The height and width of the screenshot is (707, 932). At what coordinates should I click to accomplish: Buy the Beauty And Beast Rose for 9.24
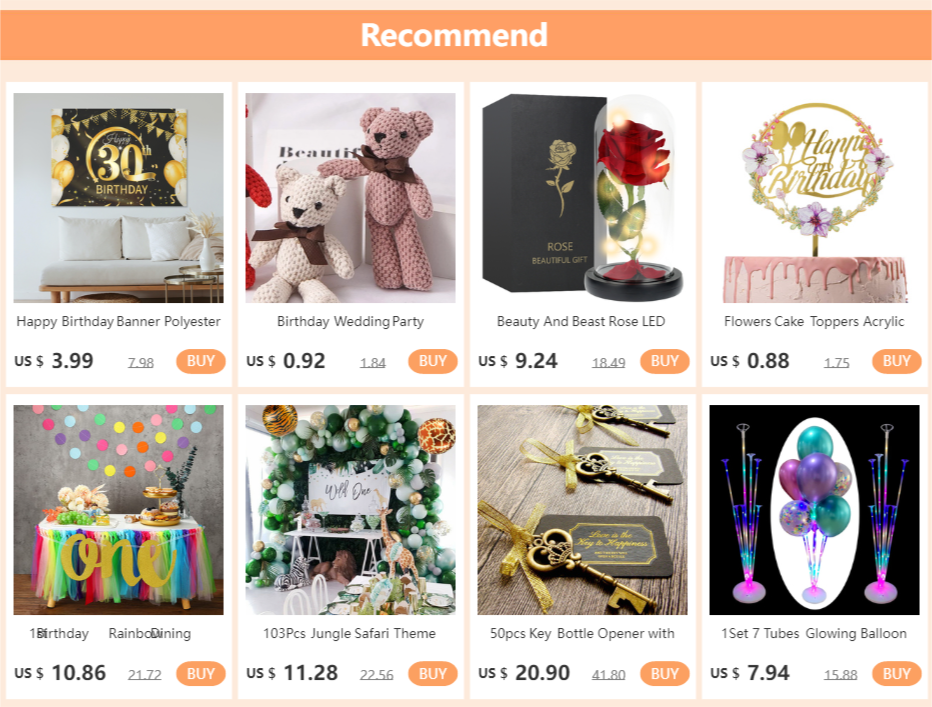pyautogui.click(x=664, y=361)
